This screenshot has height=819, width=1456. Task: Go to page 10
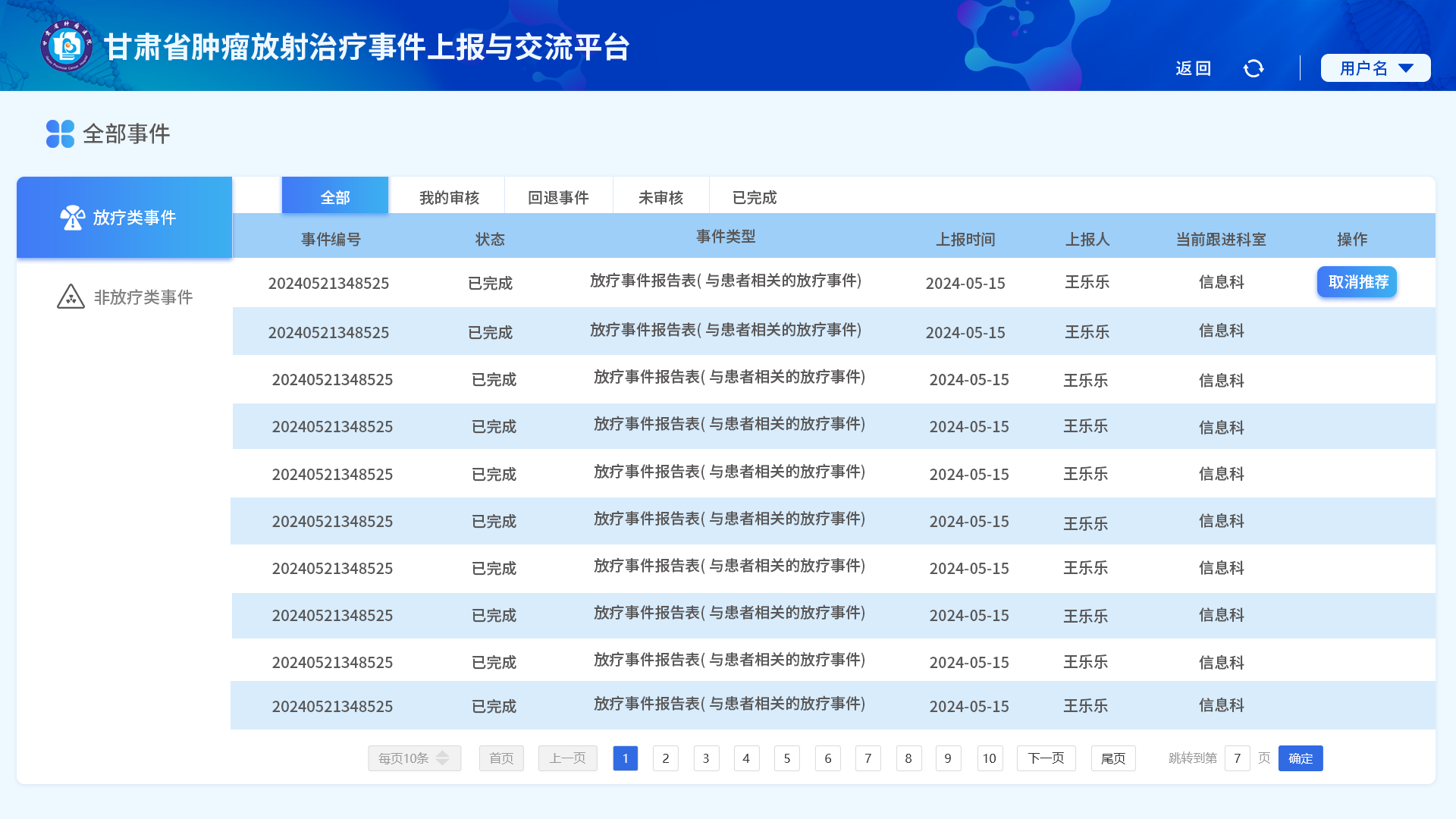[990, 758]
